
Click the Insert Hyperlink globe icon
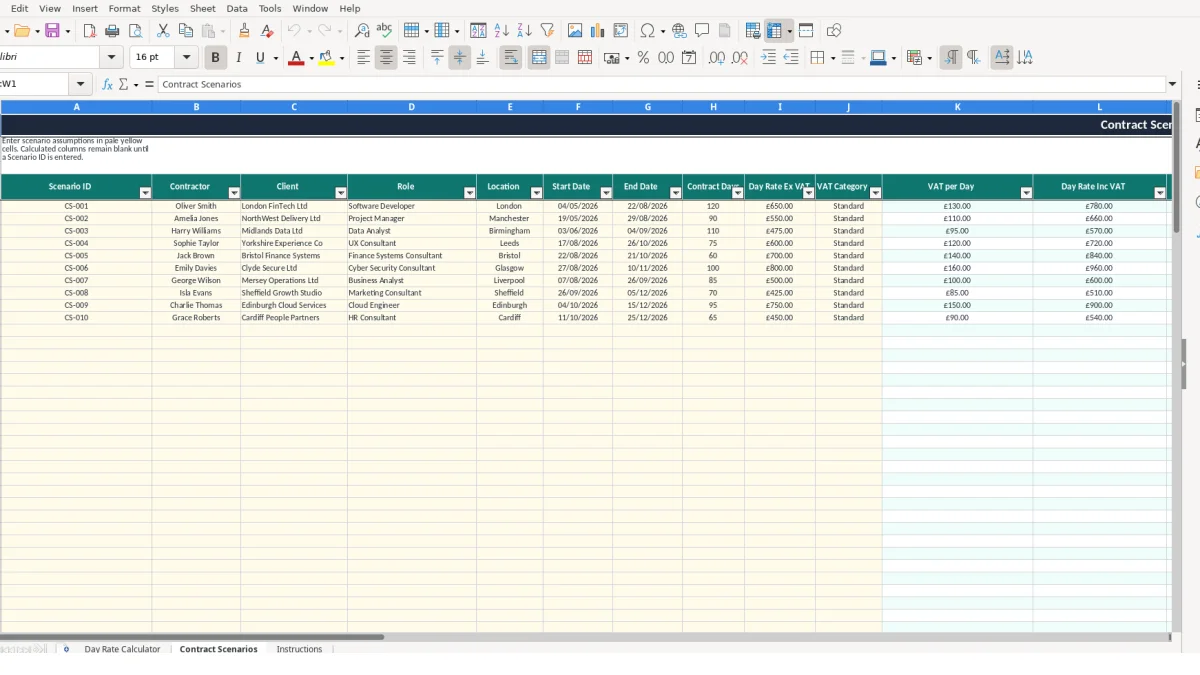[x=679, y=31]
